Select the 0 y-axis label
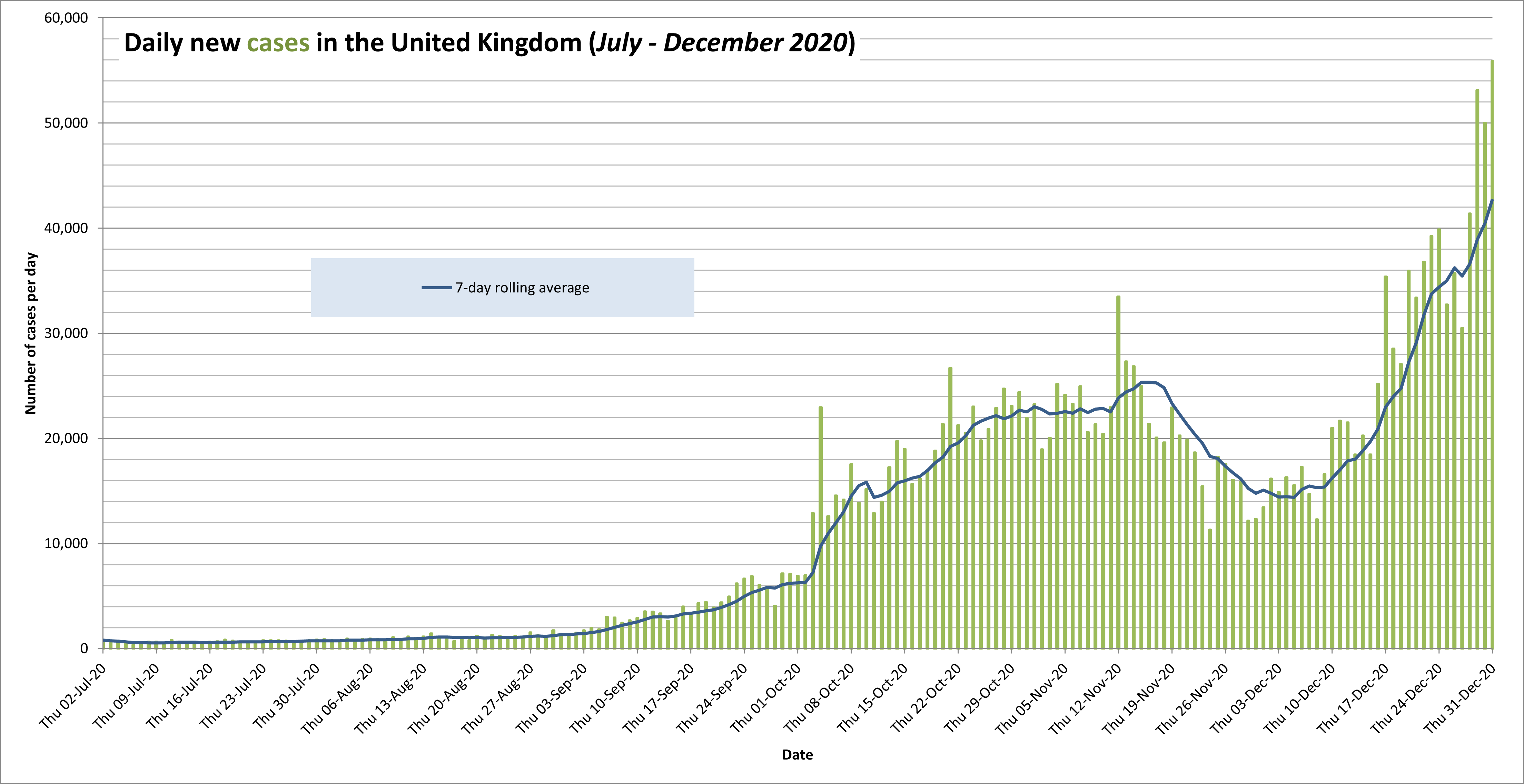Image resolution: width=1524 pixels, height=784 pixels. click(84, 649)
